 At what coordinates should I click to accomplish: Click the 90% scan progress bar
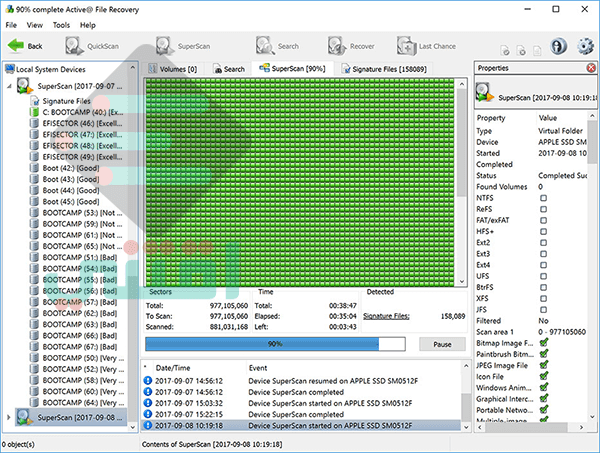pyautogui.click(x=275, y=344)
